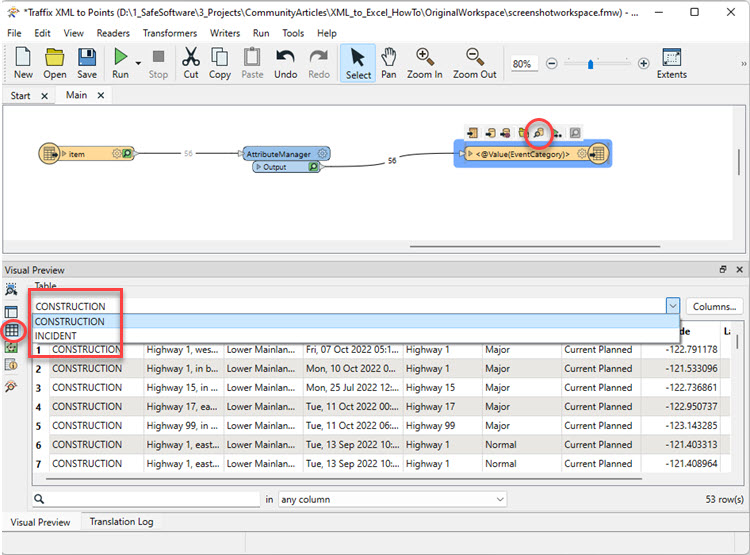Click the canvas zoom slider handle

[x=590, y=64]
